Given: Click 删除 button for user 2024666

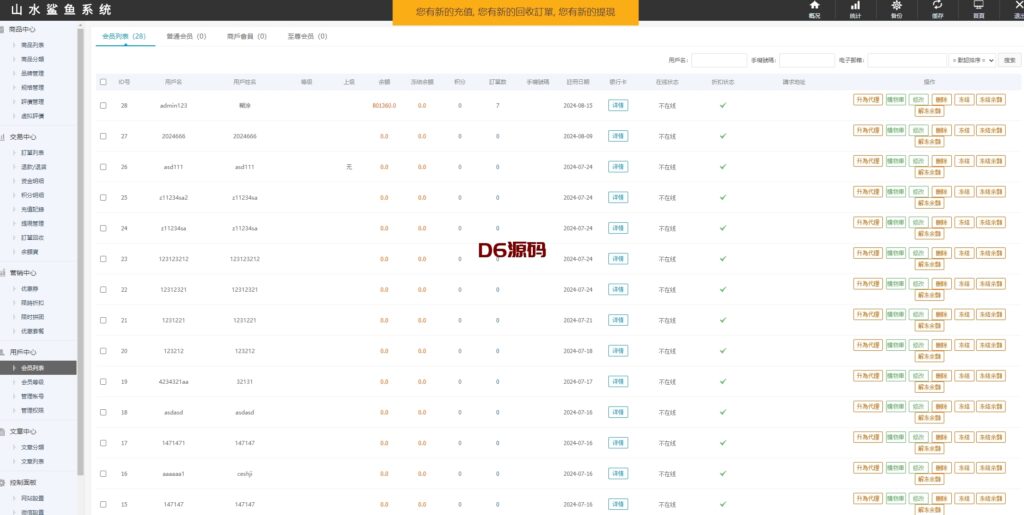Looking at the screenshot, I should 941,130.
